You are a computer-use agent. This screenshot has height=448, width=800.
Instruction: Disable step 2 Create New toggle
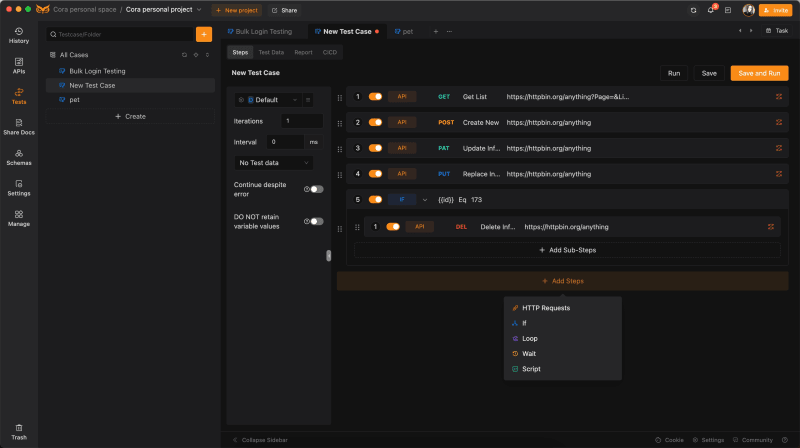point(376,122)
